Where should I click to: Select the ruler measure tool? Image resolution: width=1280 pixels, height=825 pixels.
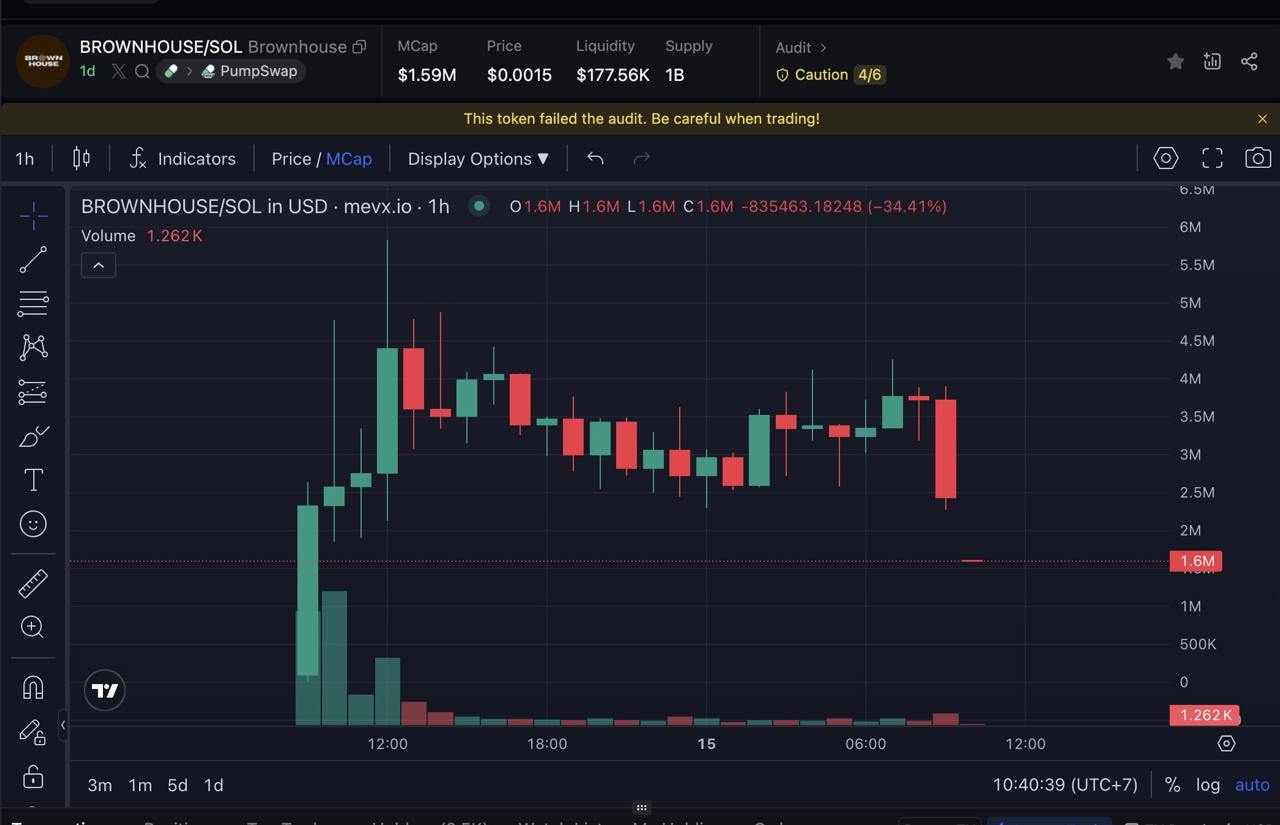click(33, 583)
